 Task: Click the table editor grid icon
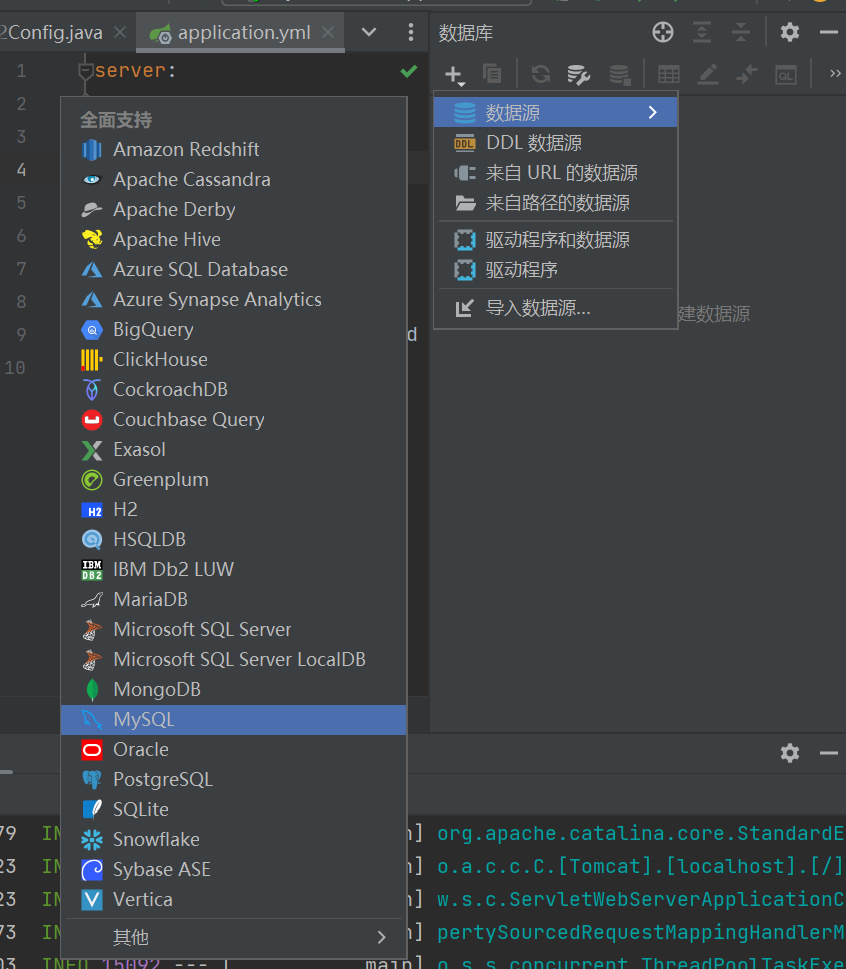coord(669,75)
